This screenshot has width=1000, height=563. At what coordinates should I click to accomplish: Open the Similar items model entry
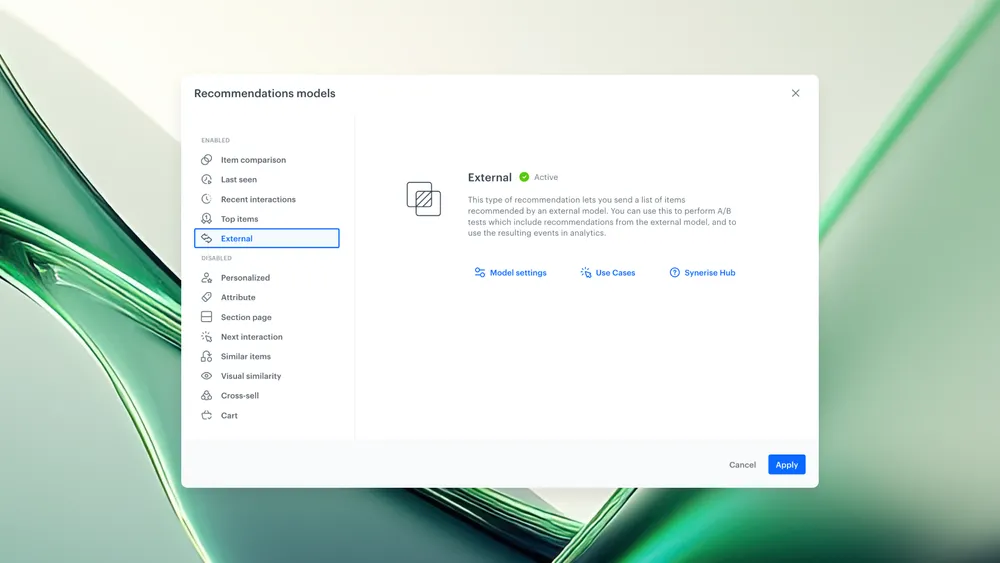click(245, 357)
